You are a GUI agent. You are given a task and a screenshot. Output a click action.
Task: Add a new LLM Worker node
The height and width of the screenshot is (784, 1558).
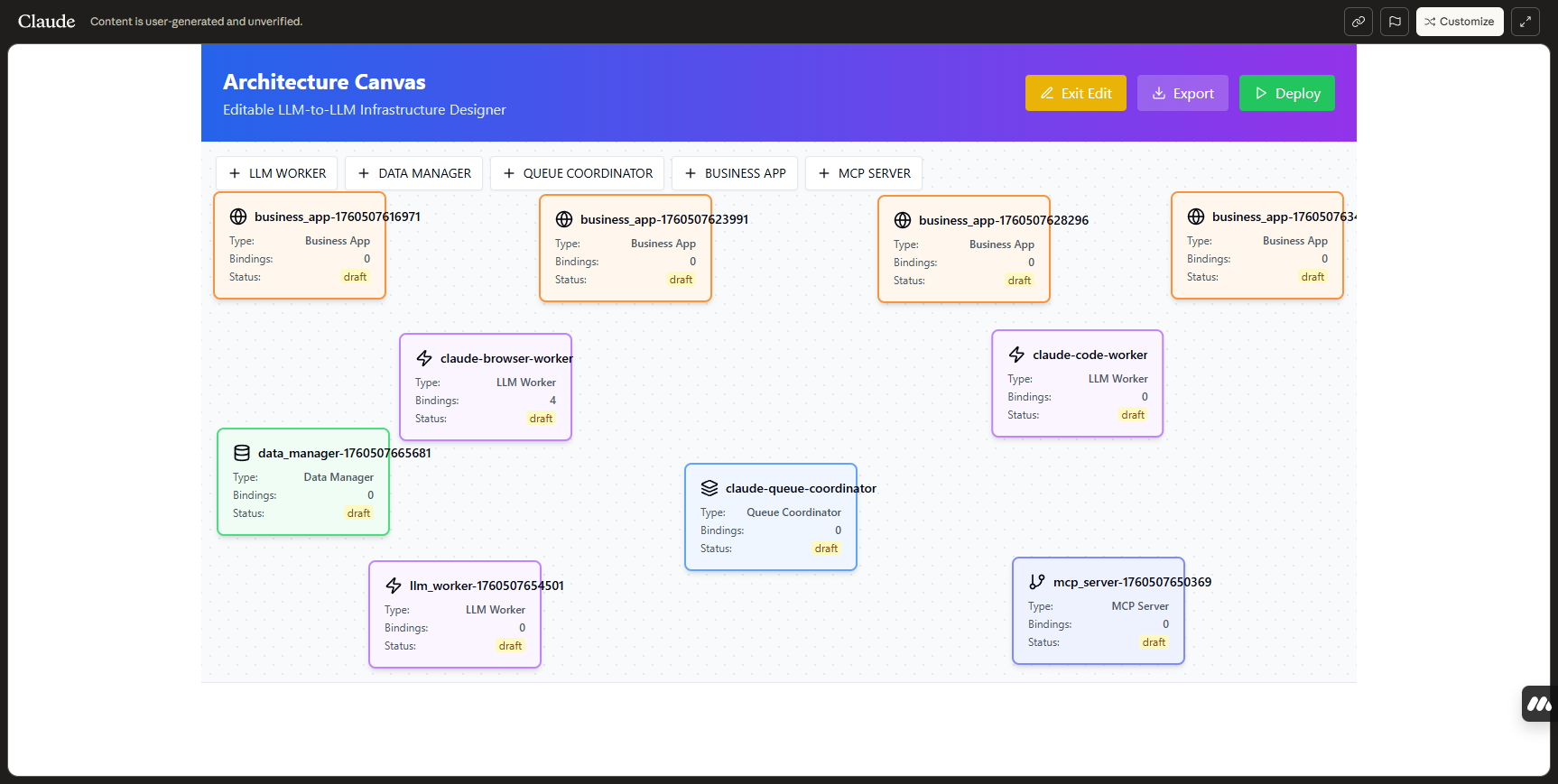point(277,173)
